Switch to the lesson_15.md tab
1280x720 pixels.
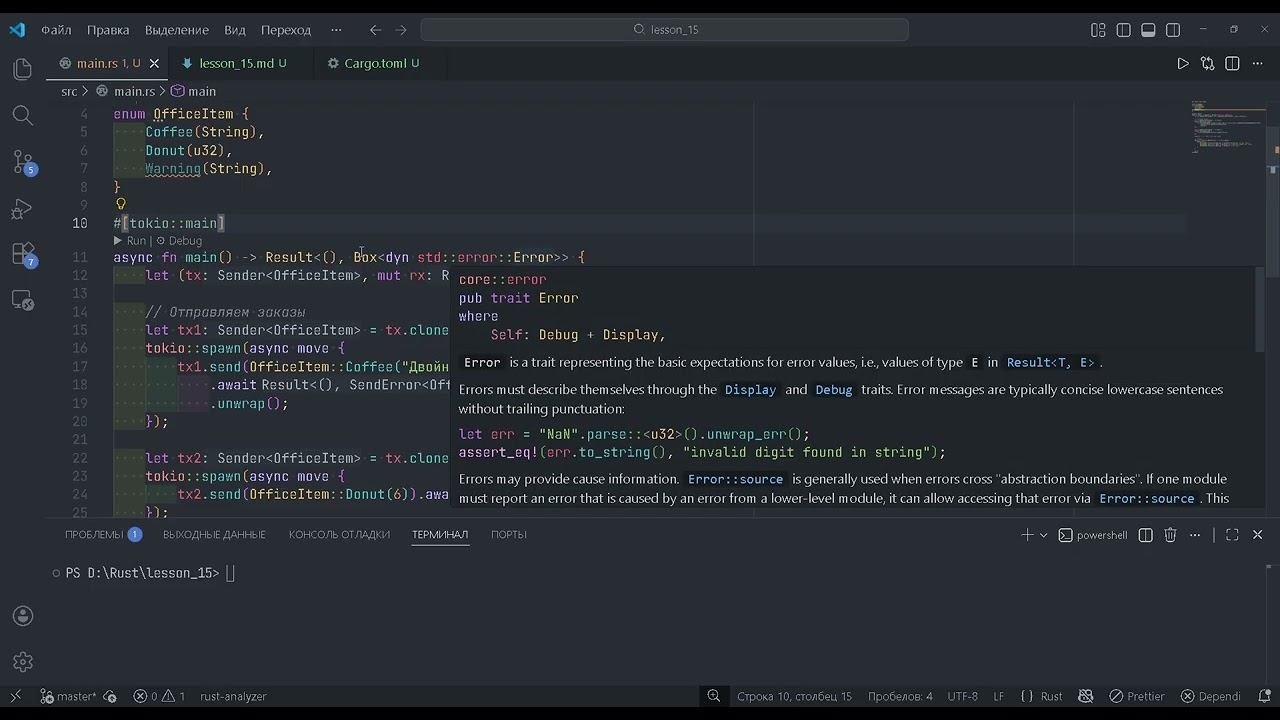236,63
